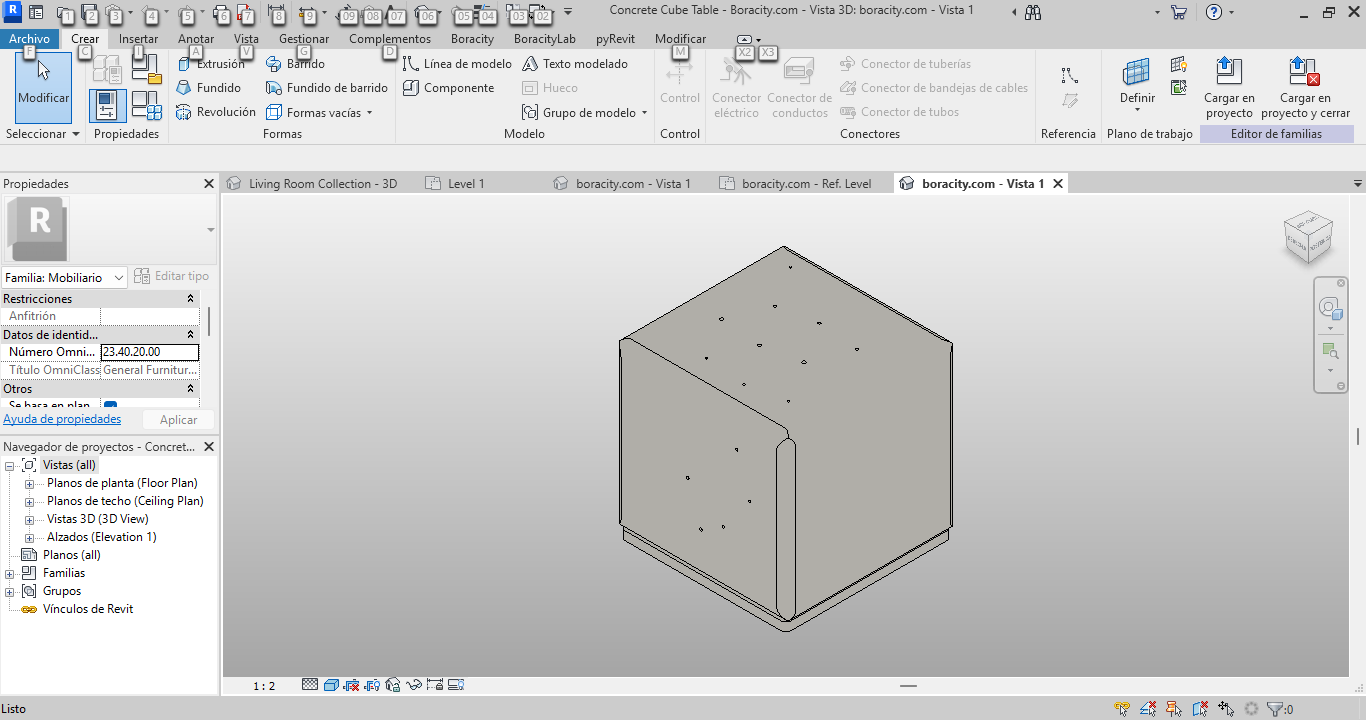
Task: Toggle select underlay elements option
Action: point(1149,709)
